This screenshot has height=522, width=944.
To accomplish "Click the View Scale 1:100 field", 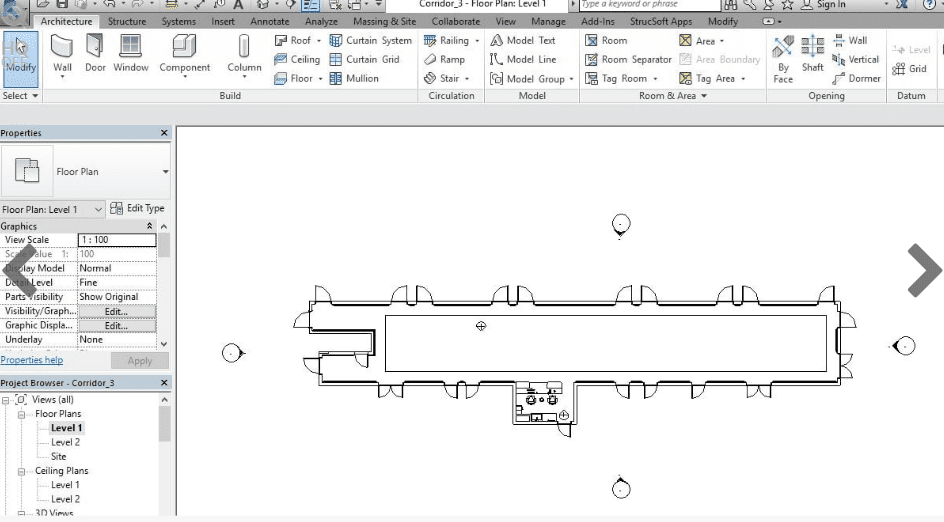I will 116,240.
